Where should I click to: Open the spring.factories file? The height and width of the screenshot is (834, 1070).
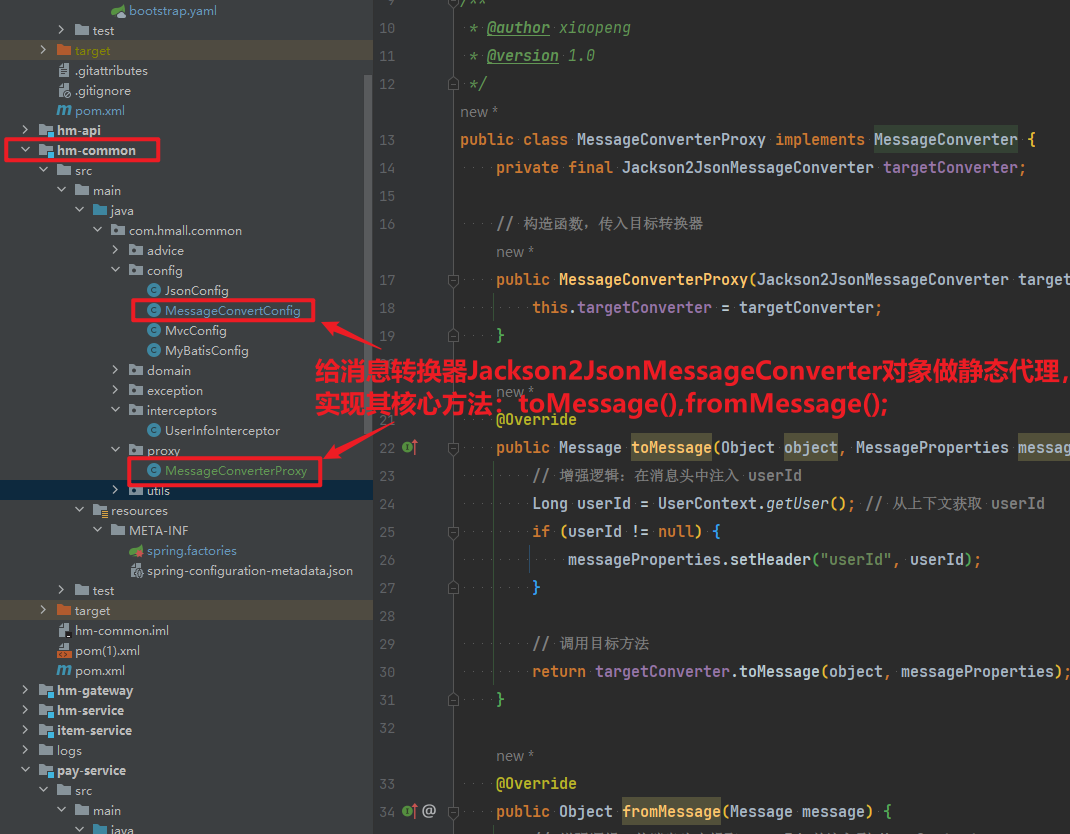[x=191, y=551]
